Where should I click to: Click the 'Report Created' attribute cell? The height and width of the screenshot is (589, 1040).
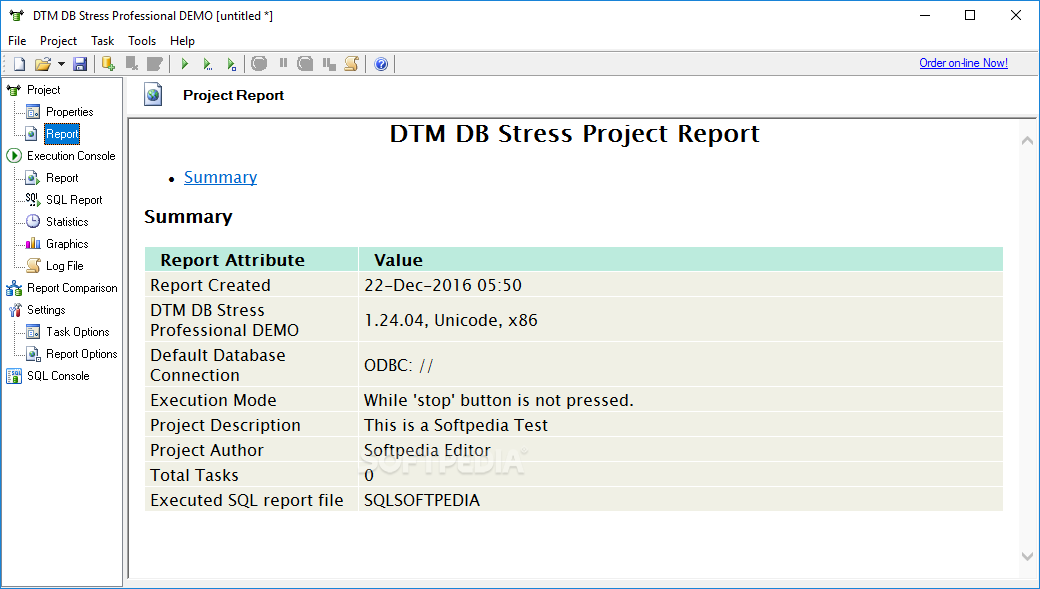click(251, 285)
